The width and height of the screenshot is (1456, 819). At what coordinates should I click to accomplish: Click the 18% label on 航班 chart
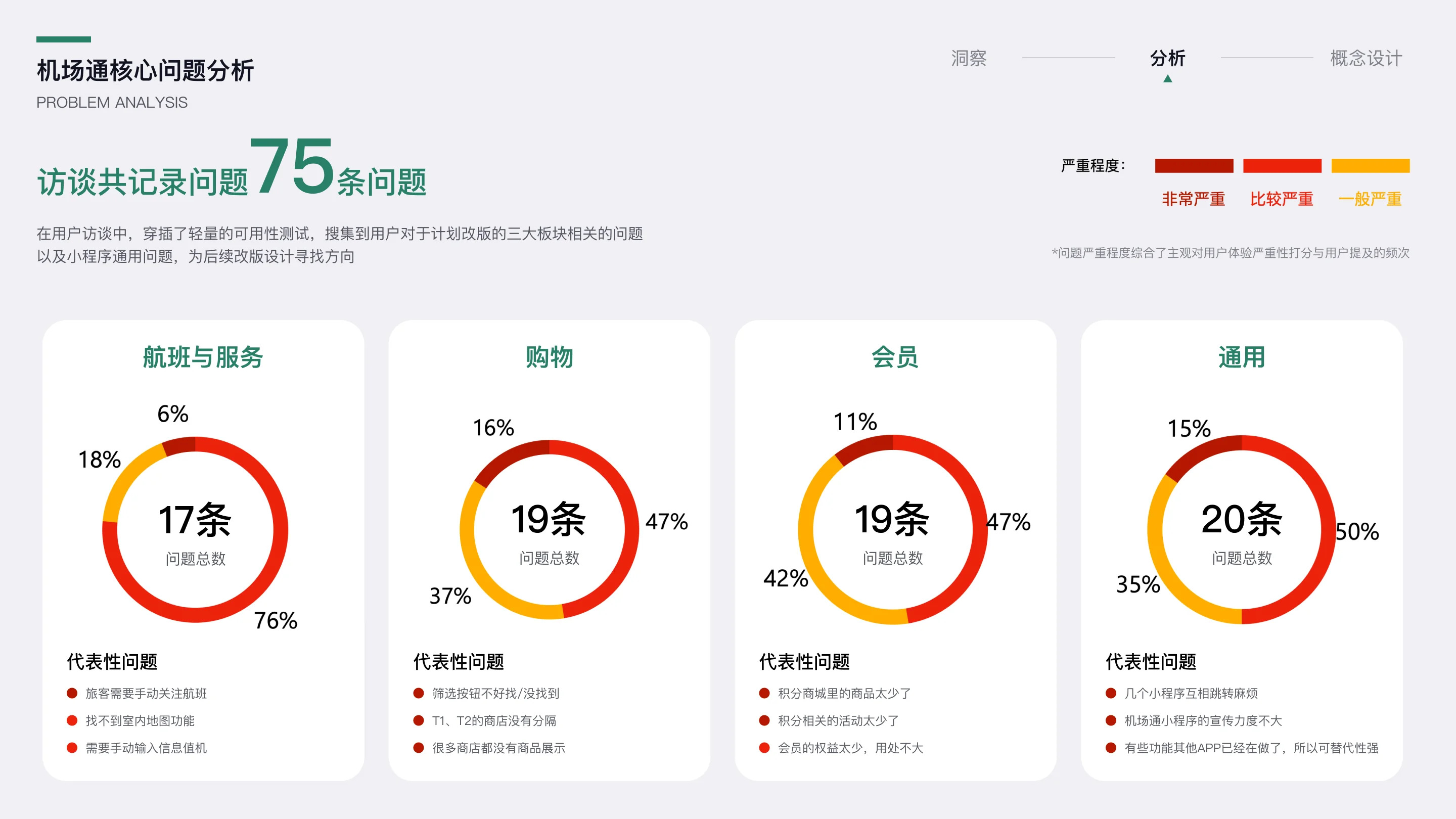(x=100, y=460)
